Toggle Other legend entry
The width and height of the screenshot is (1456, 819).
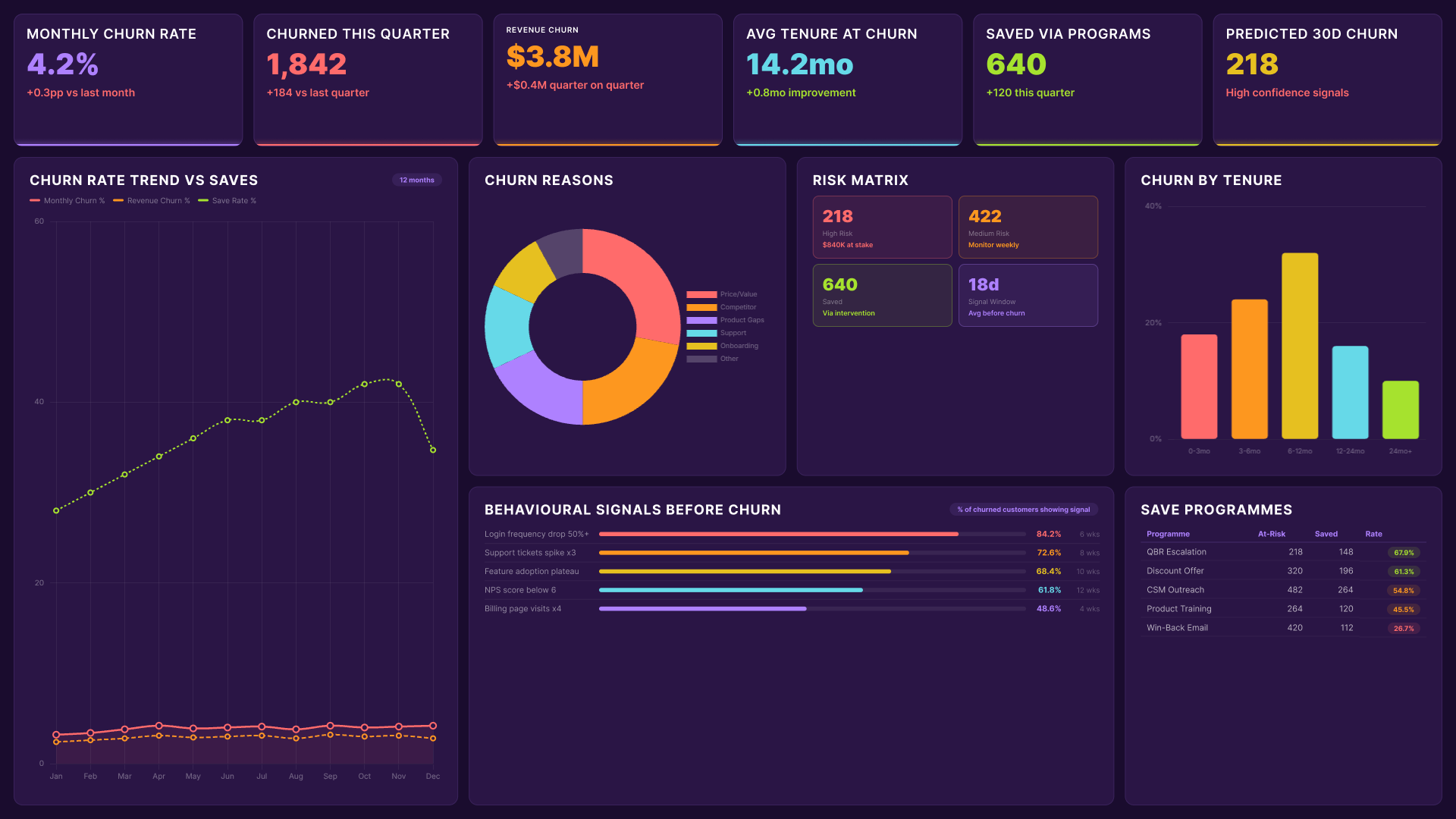coord(713,359)
